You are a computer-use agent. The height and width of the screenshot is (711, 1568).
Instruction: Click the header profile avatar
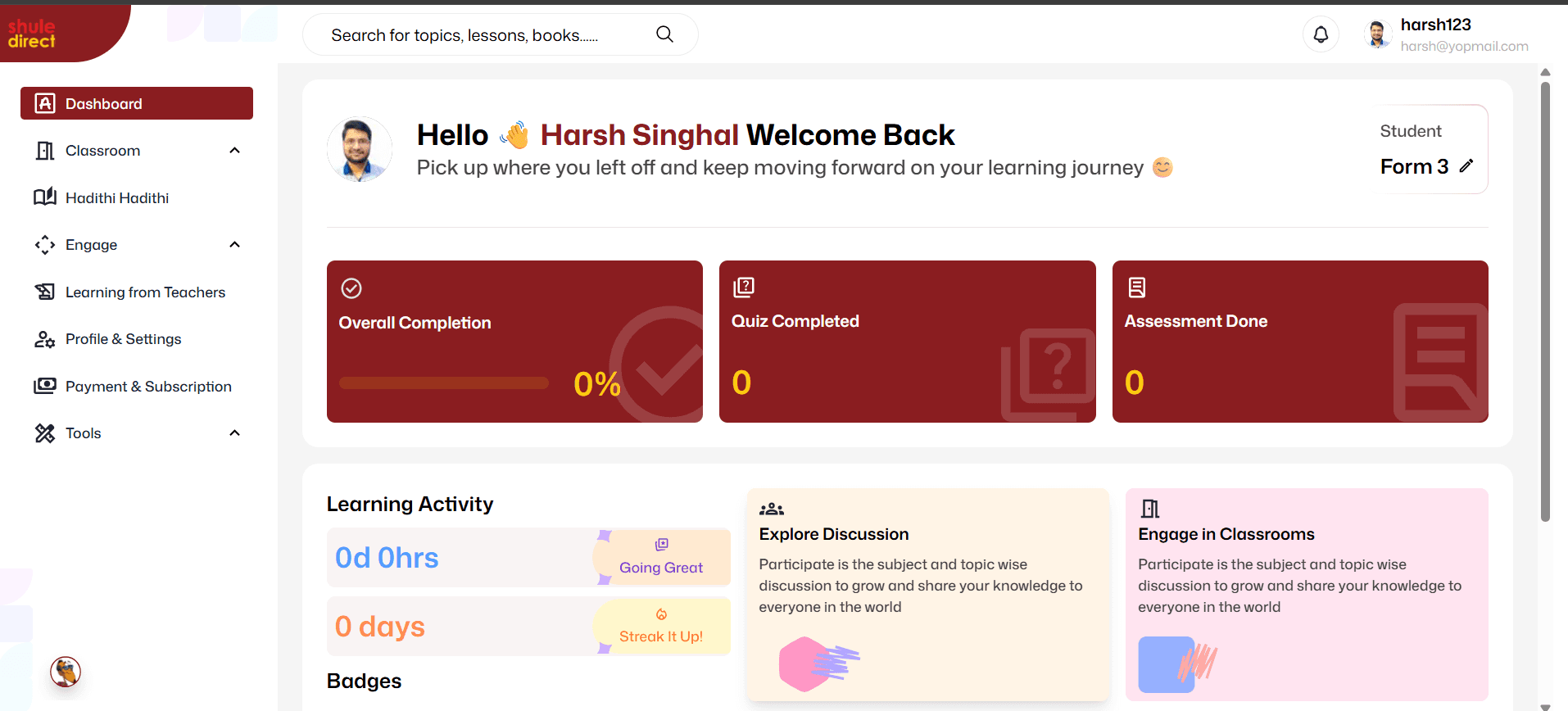point(1378,34)
